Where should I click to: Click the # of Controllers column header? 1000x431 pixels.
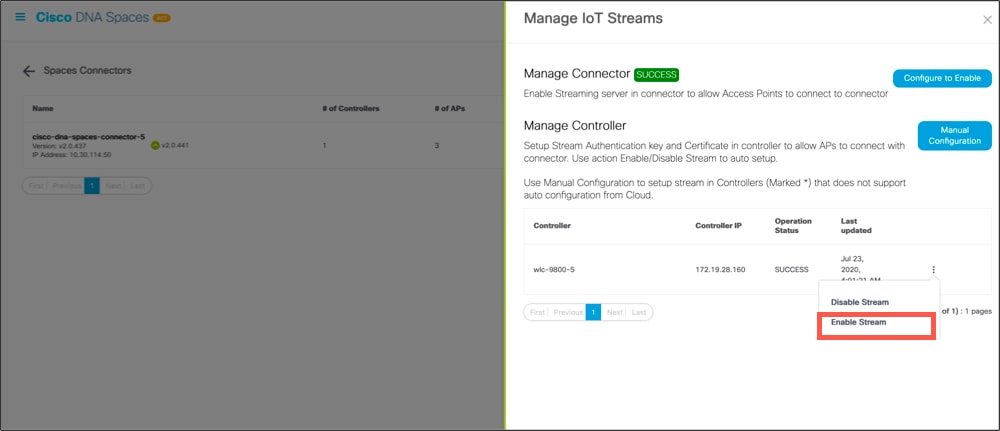[x=351, y=108]
